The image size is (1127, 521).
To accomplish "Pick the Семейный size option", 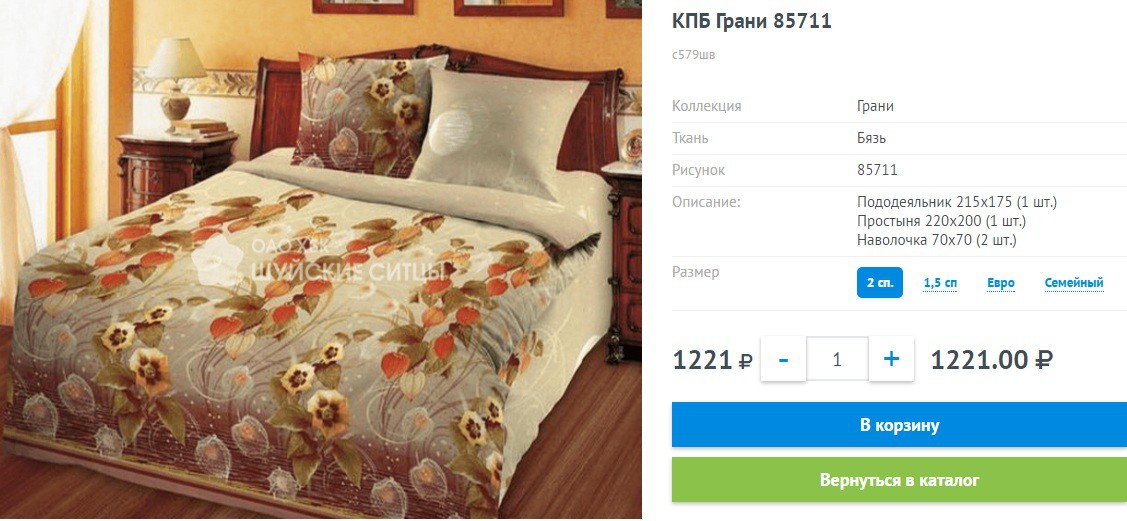I will point(1074,283).
